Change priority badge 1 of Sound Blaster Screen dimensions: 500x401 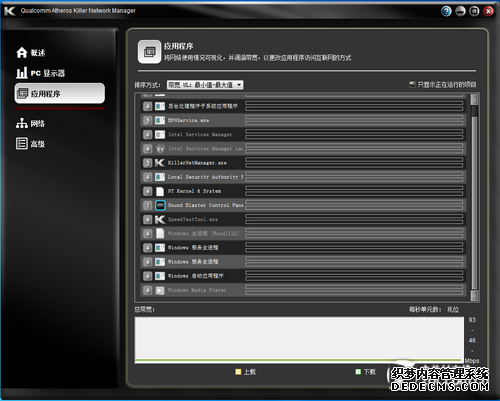point(147,205)
